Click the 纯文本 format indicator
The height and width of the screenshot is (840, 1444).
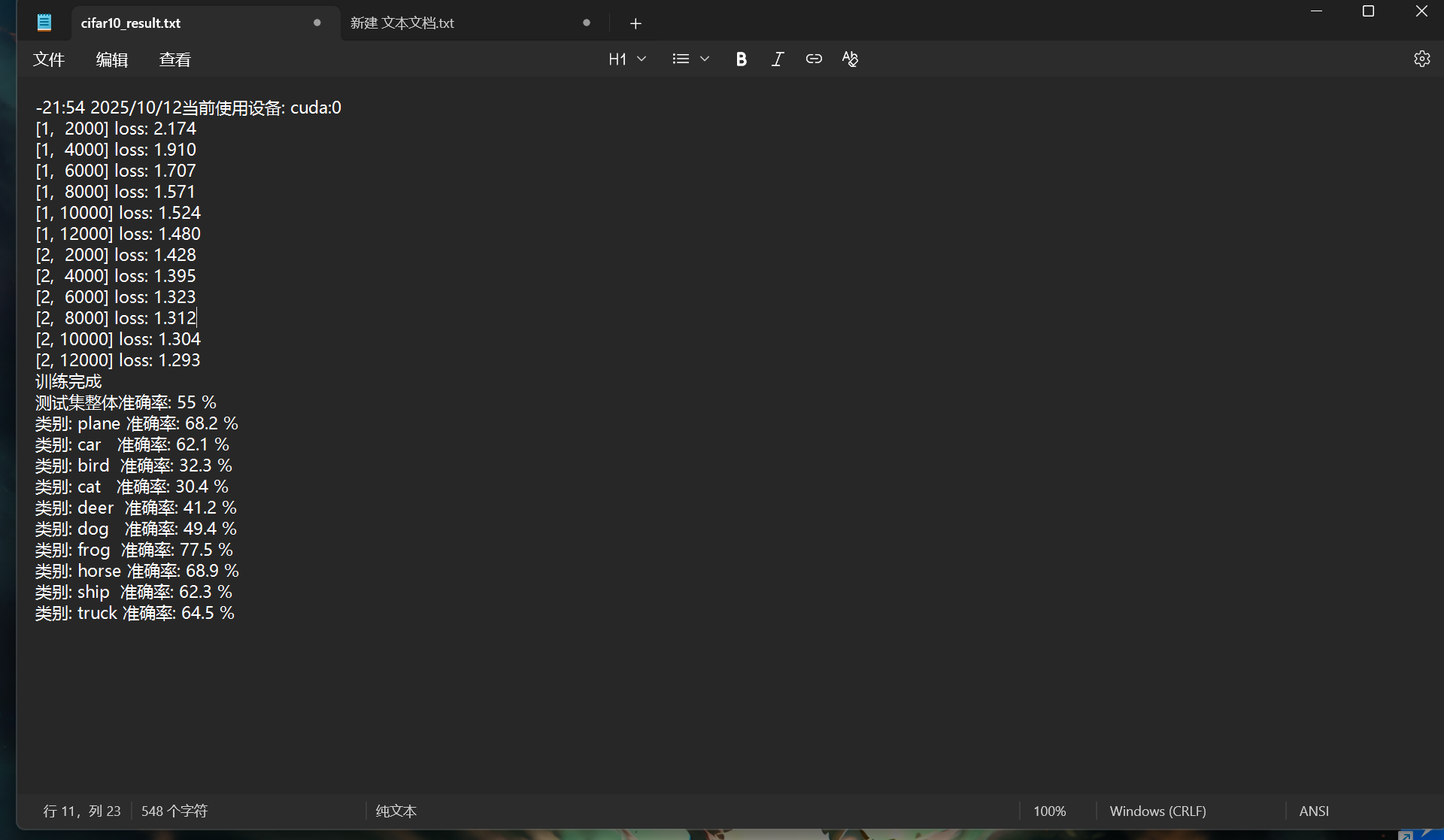(396, 811)
